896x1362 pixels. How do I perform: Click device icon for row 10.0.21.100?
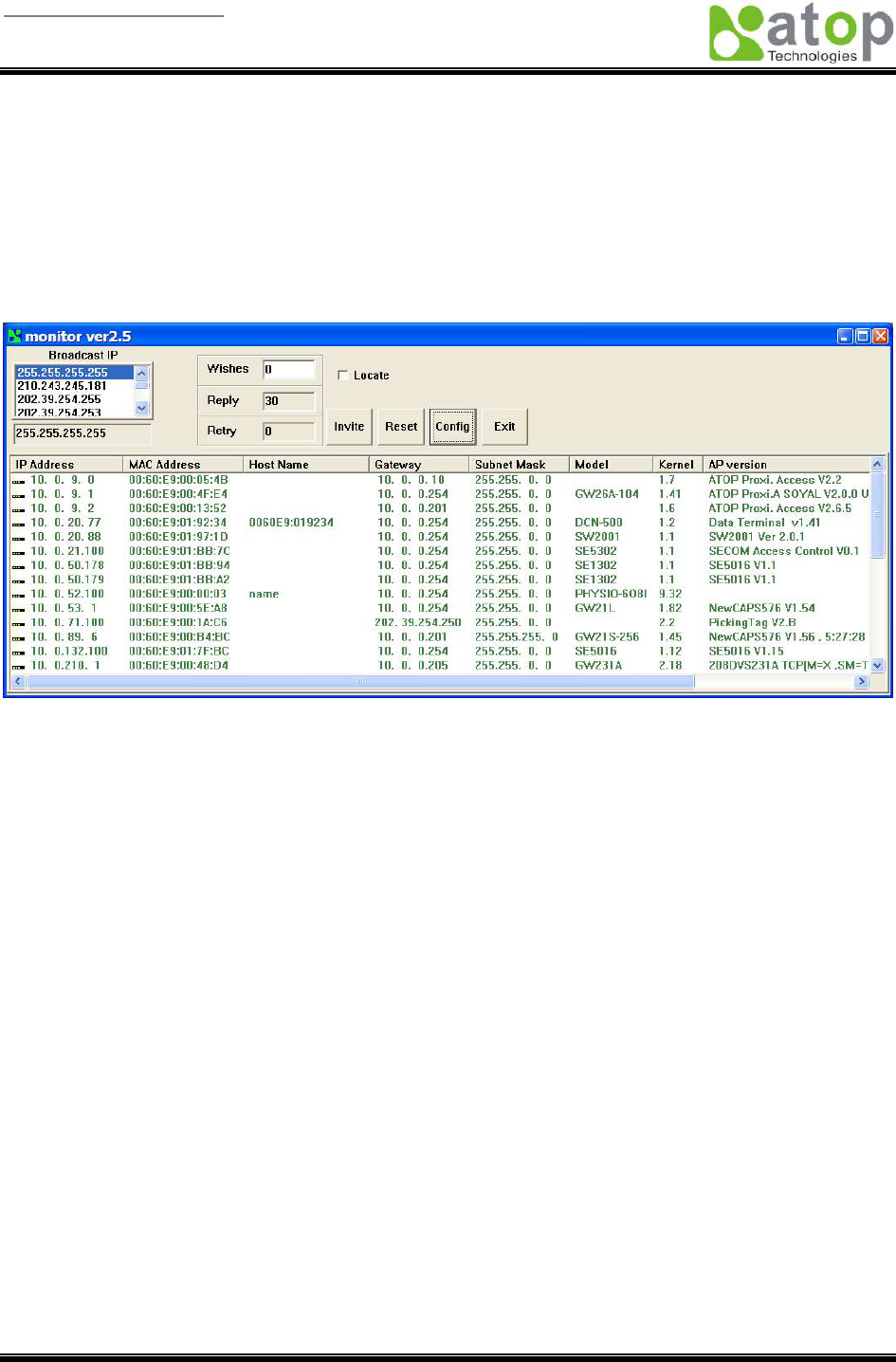click(x=19, y=552)
